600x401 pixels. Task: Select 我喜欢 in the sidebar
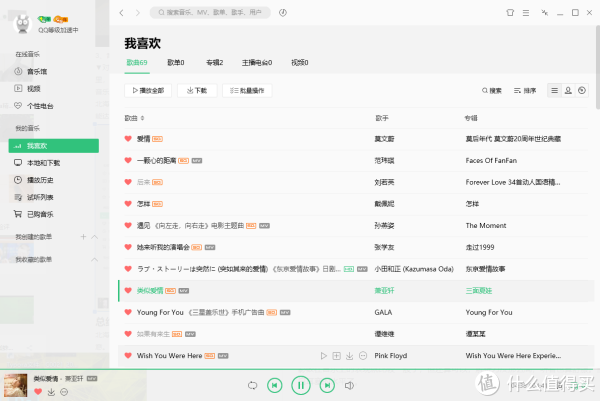pyautogui.click(x=54, y=146)
